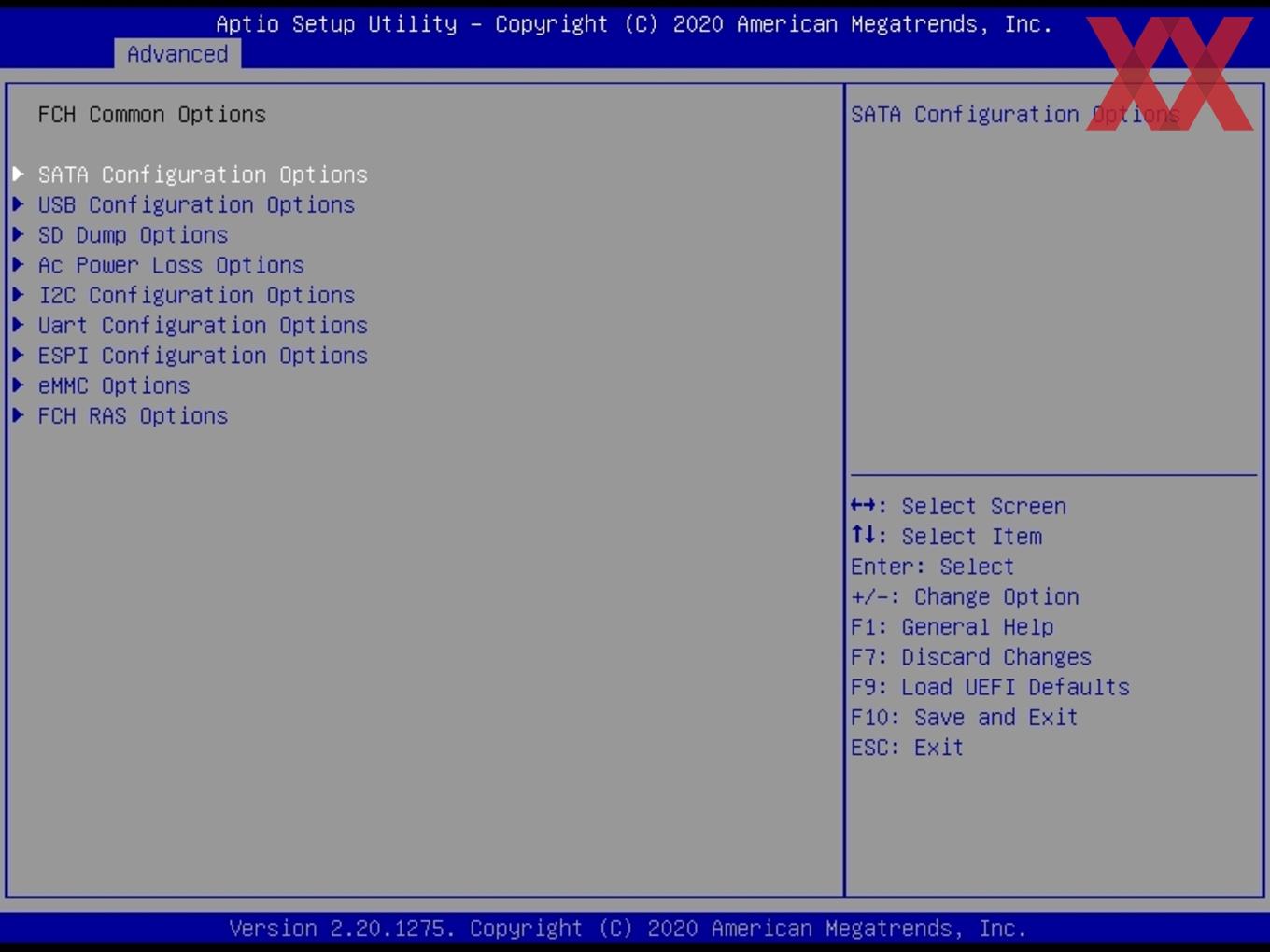Open SATA Configuration Options submenu
The width and height of the screenshot is (1270, 952).
click(203, 175)
